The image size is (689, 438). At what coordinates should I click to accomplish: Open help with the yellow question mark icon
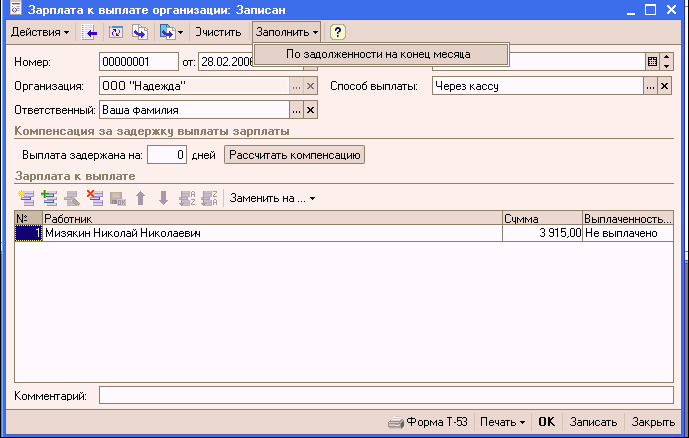point(338,32)
